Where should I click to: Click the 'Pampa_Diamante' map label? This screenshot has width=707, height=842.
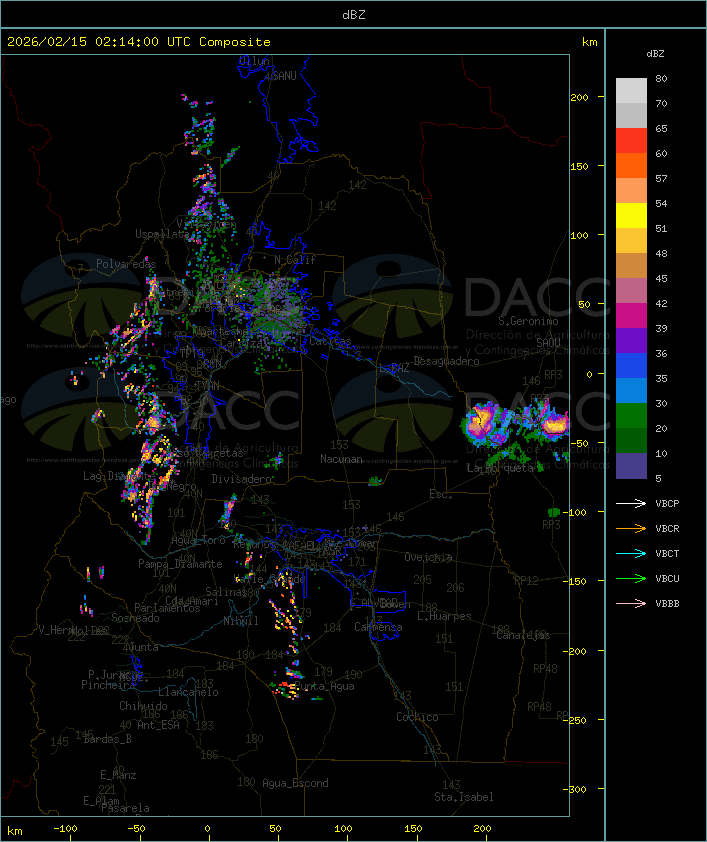(180, 564)
